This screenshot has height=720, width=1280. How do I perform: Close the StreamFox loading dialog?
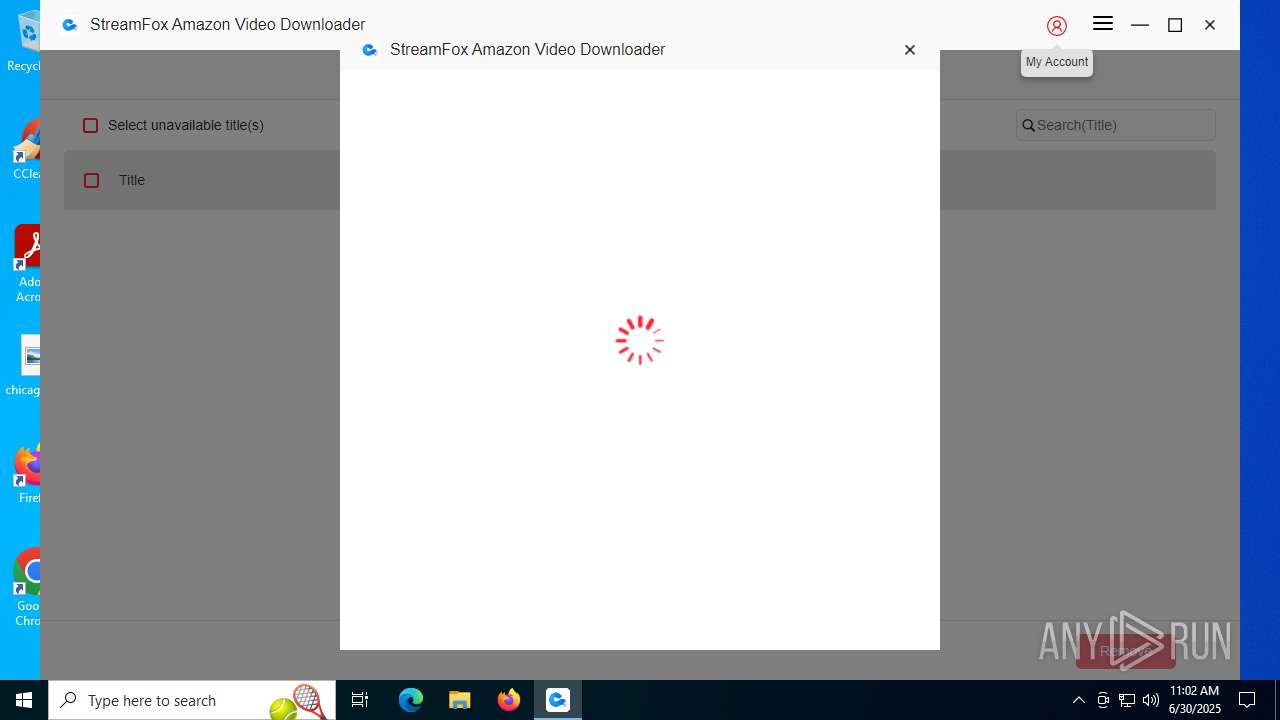(x=910, y=50)
